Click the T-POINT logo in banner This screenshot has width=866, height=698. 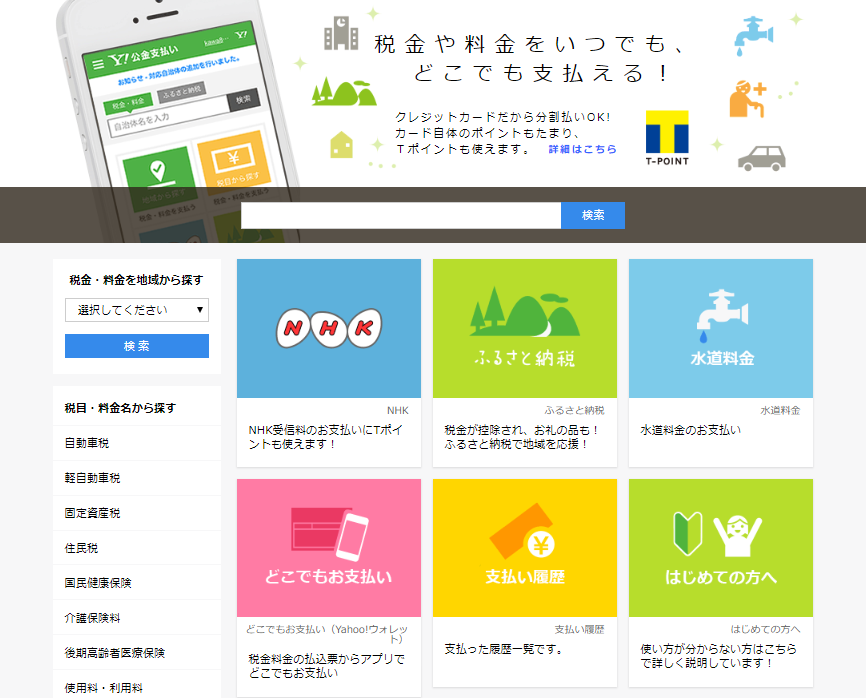click(x=667, y=138)
